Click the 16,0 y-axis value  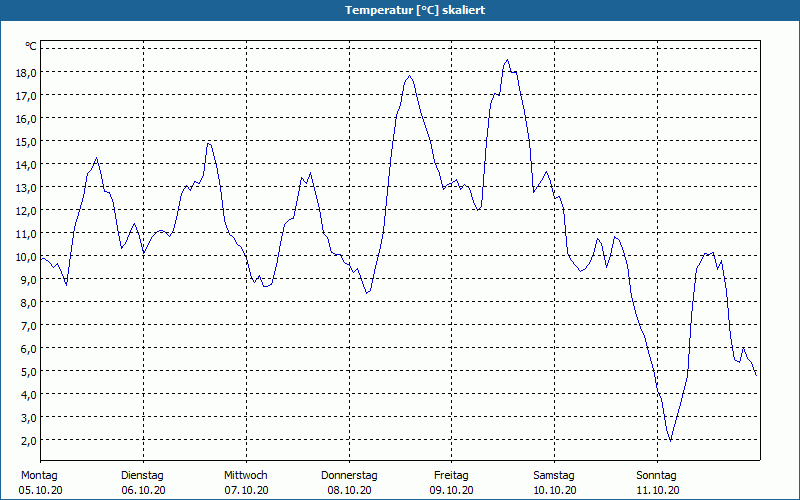coord(27,119)
